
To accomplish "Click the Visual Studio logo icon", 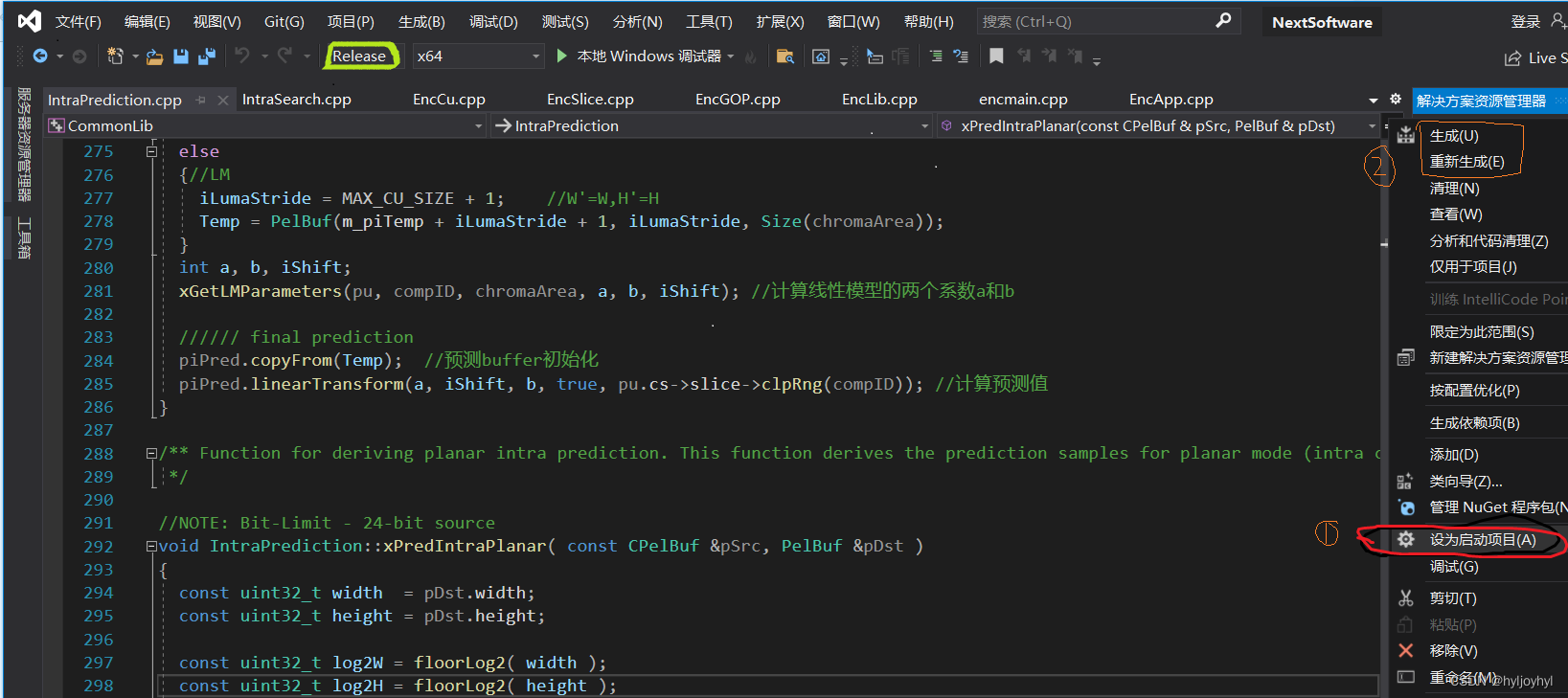I will 30,20.
